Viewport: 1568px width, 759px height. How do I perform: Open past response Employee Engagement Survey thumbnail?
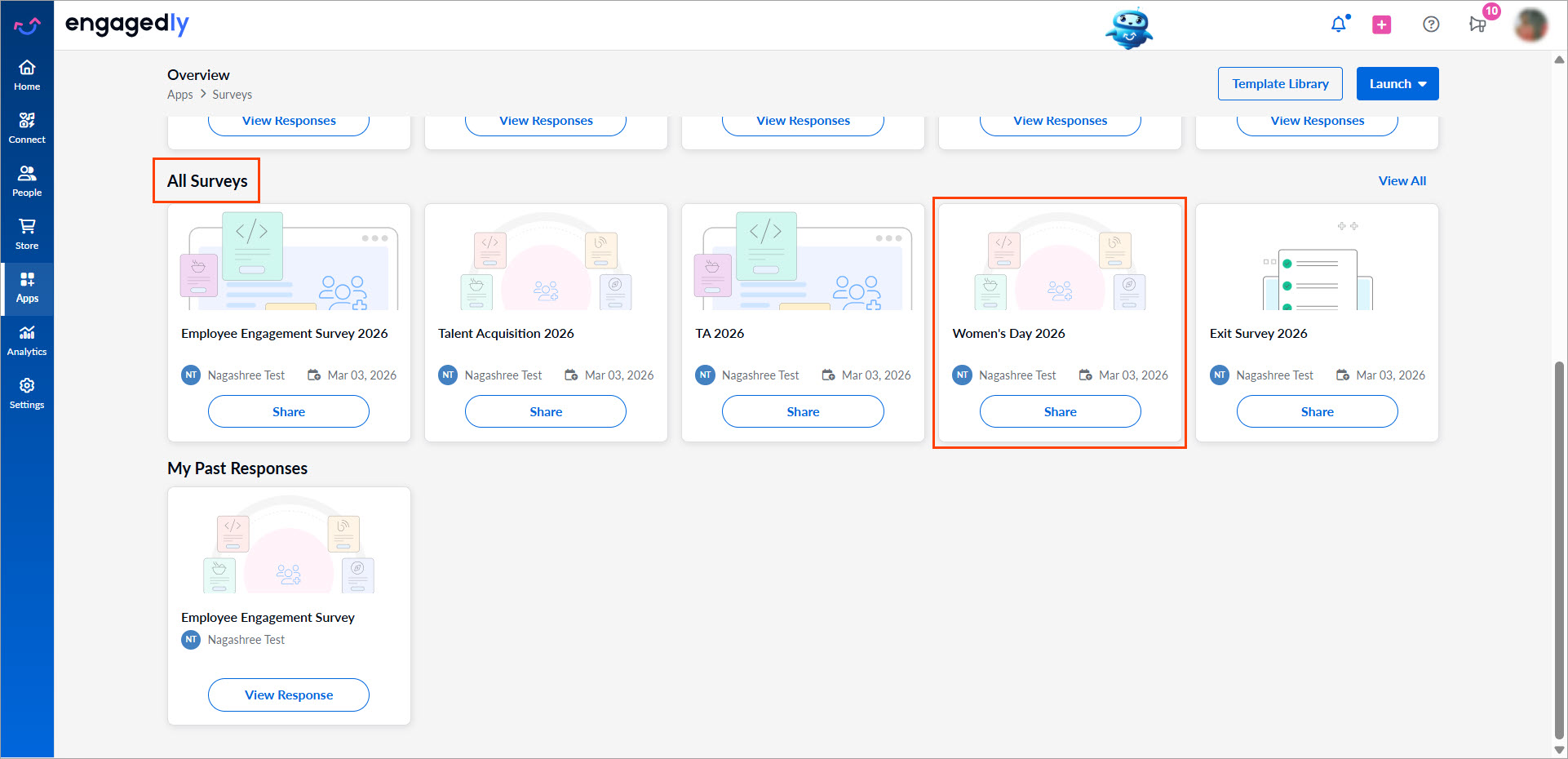[289, 544]
